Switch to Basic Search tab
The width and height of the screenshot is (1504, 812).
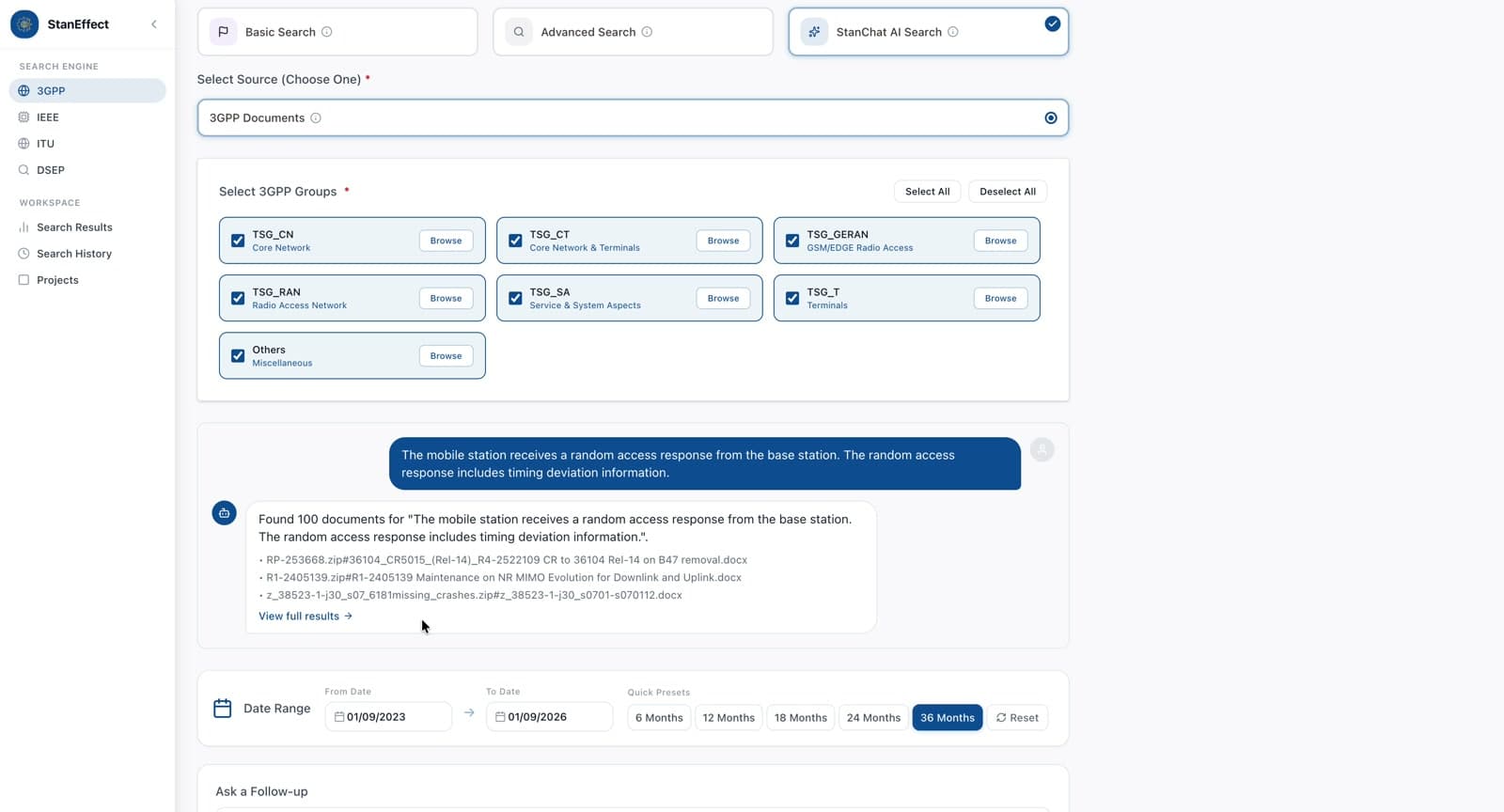337,32
